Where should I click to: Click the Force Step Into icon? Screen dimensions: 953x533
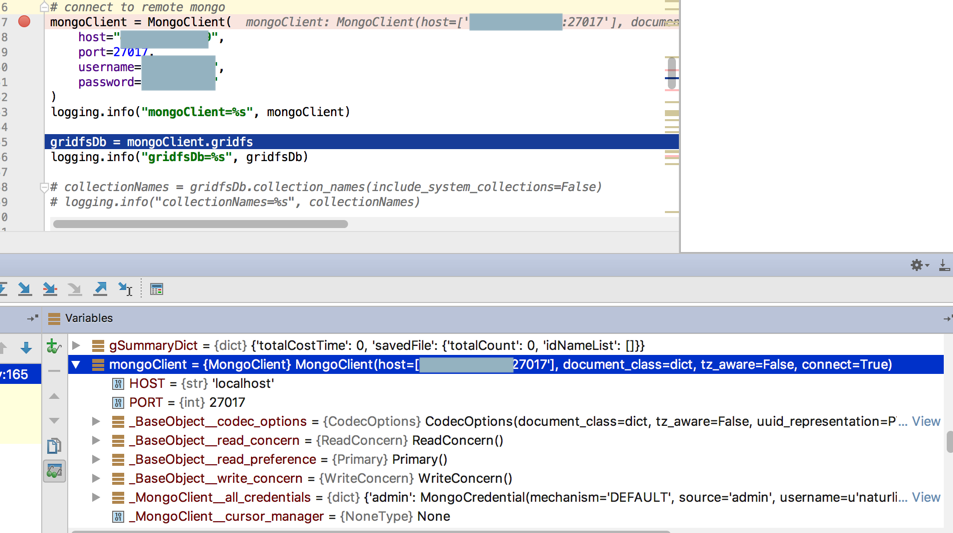75,289
